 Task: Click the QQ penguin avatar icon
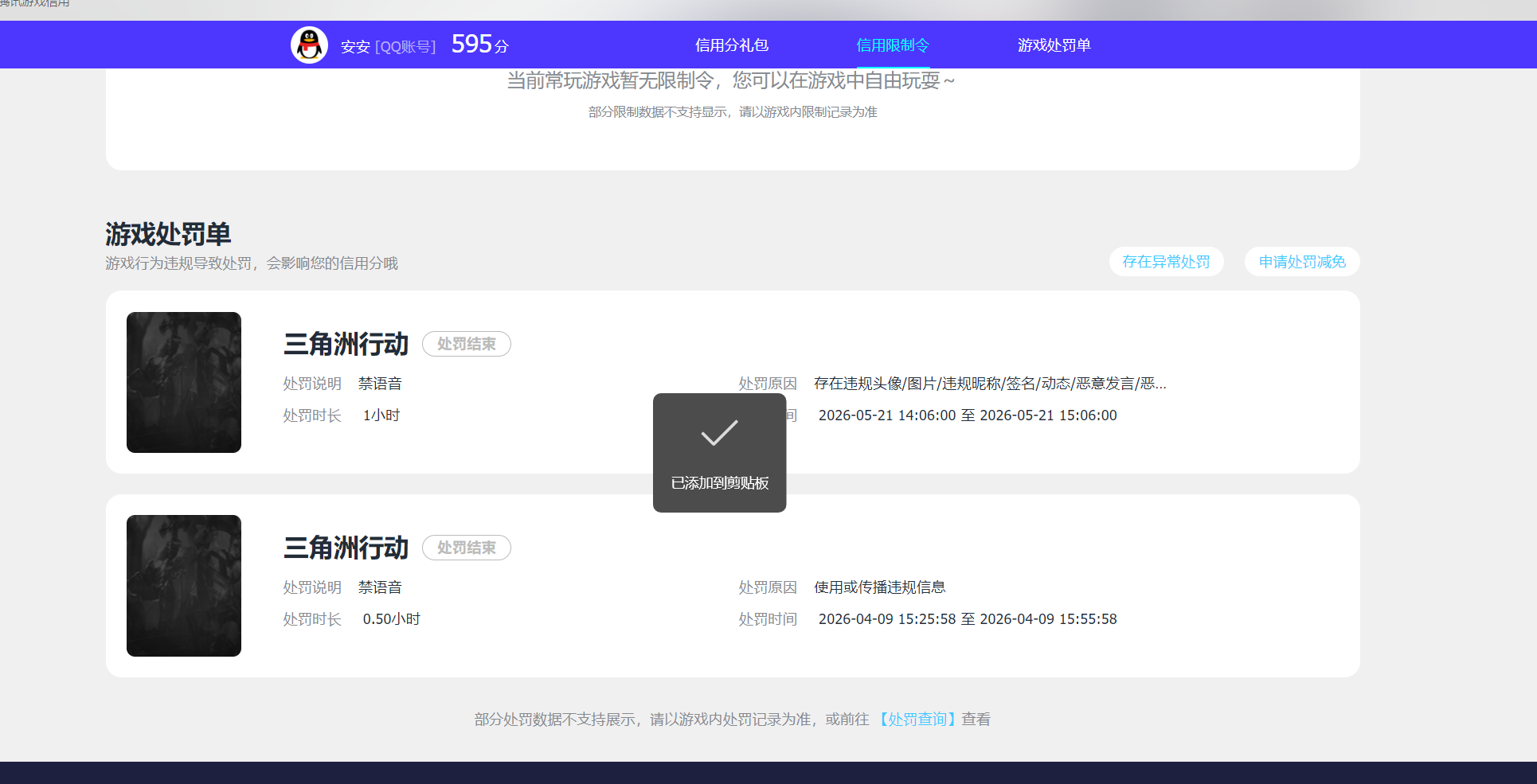(x=309, y=45)
